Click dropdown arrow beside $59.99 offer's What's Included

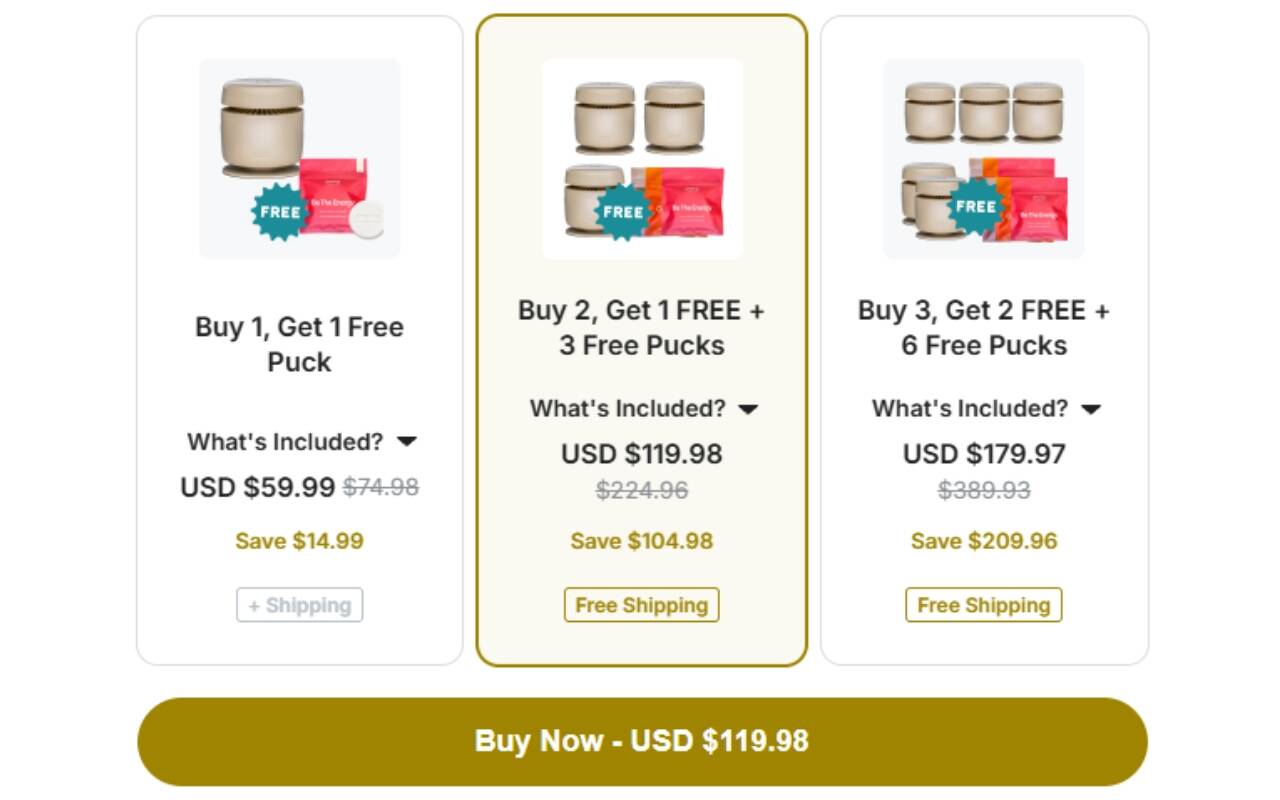tap(407, 441)
